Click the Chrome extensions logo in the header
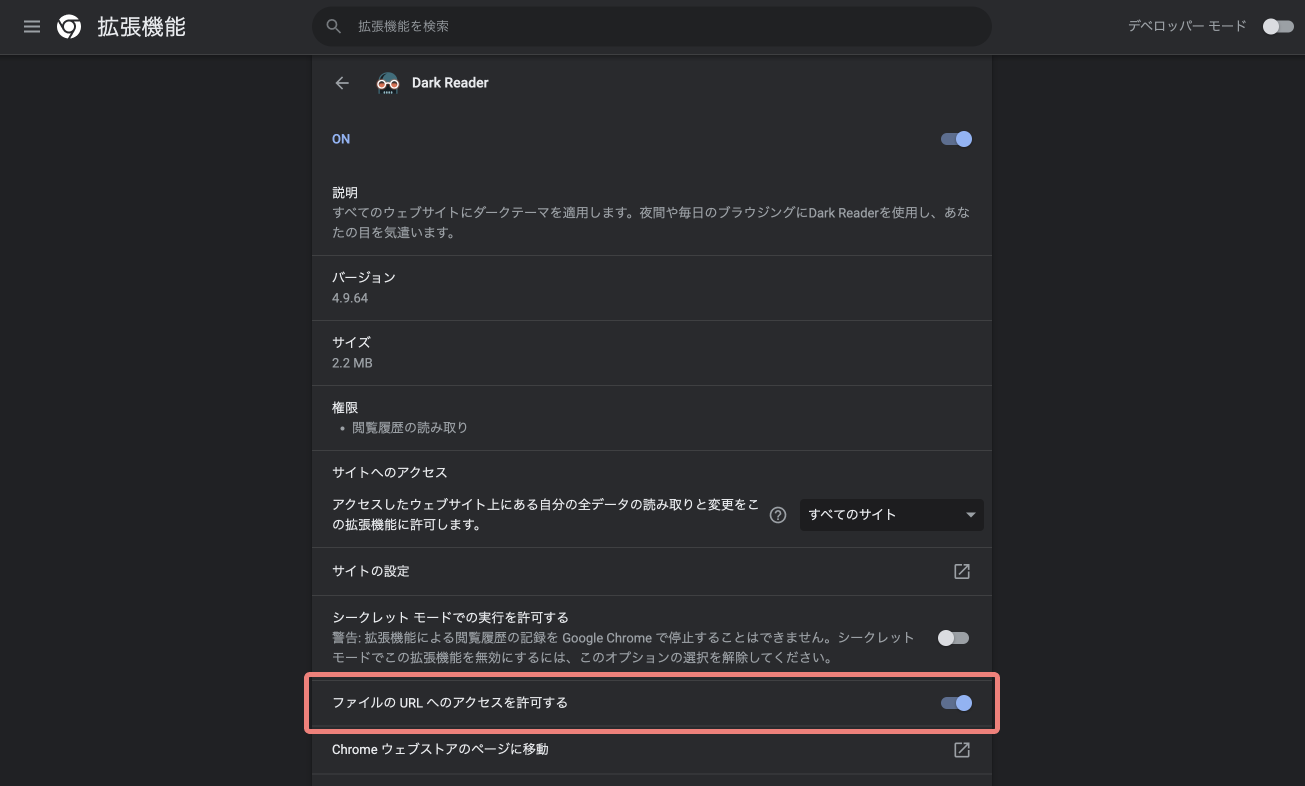 click(x=68, y=26)
